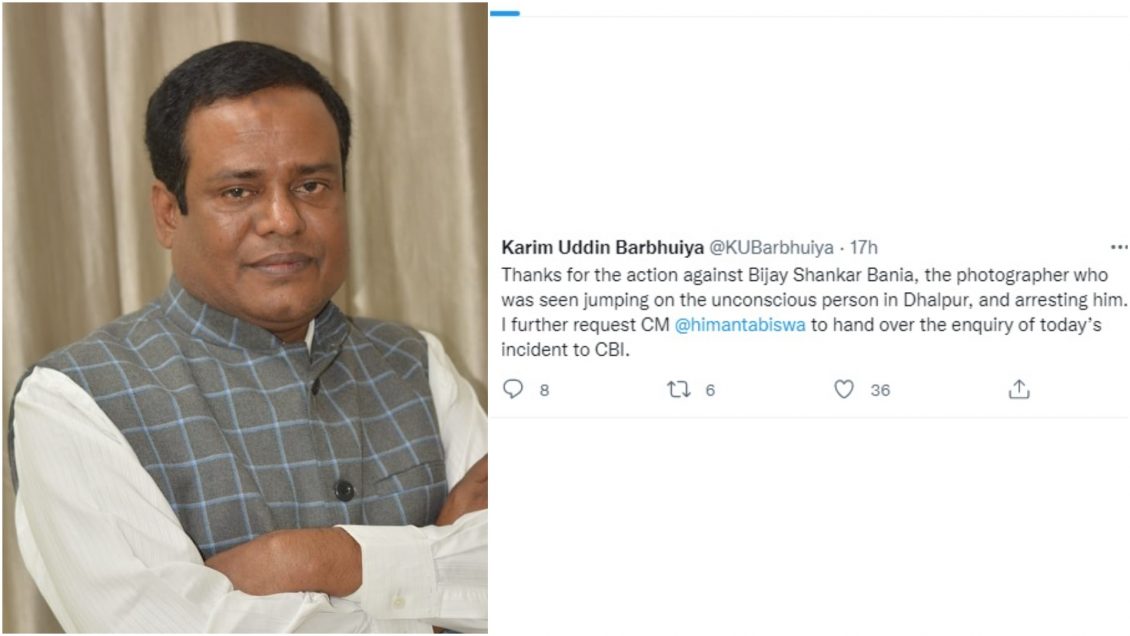The height and width of the screenshot is (636, 1130).
Task: Select the blue tab indicator at top
Action: [x=505, y=13]
